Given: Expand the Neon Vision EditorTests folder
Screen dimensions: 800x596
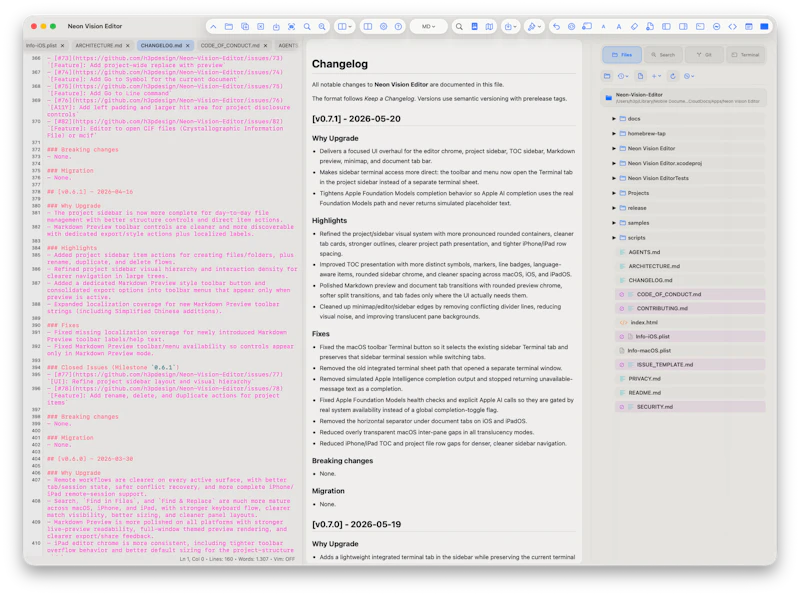Looking at the screenshot, I should pyautogui.click(x=614, y=178).
